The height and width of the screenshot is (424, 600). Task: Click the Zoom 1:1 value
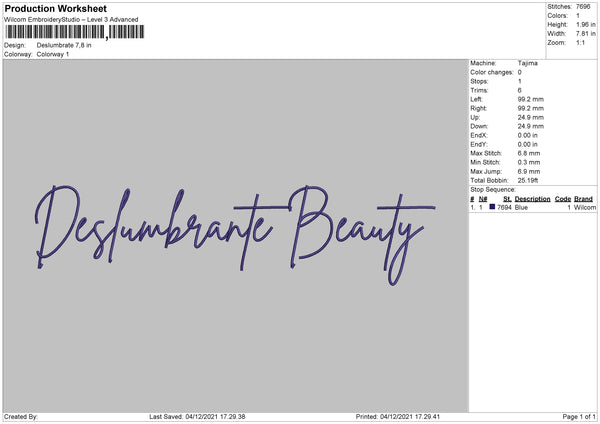[580, 42]
